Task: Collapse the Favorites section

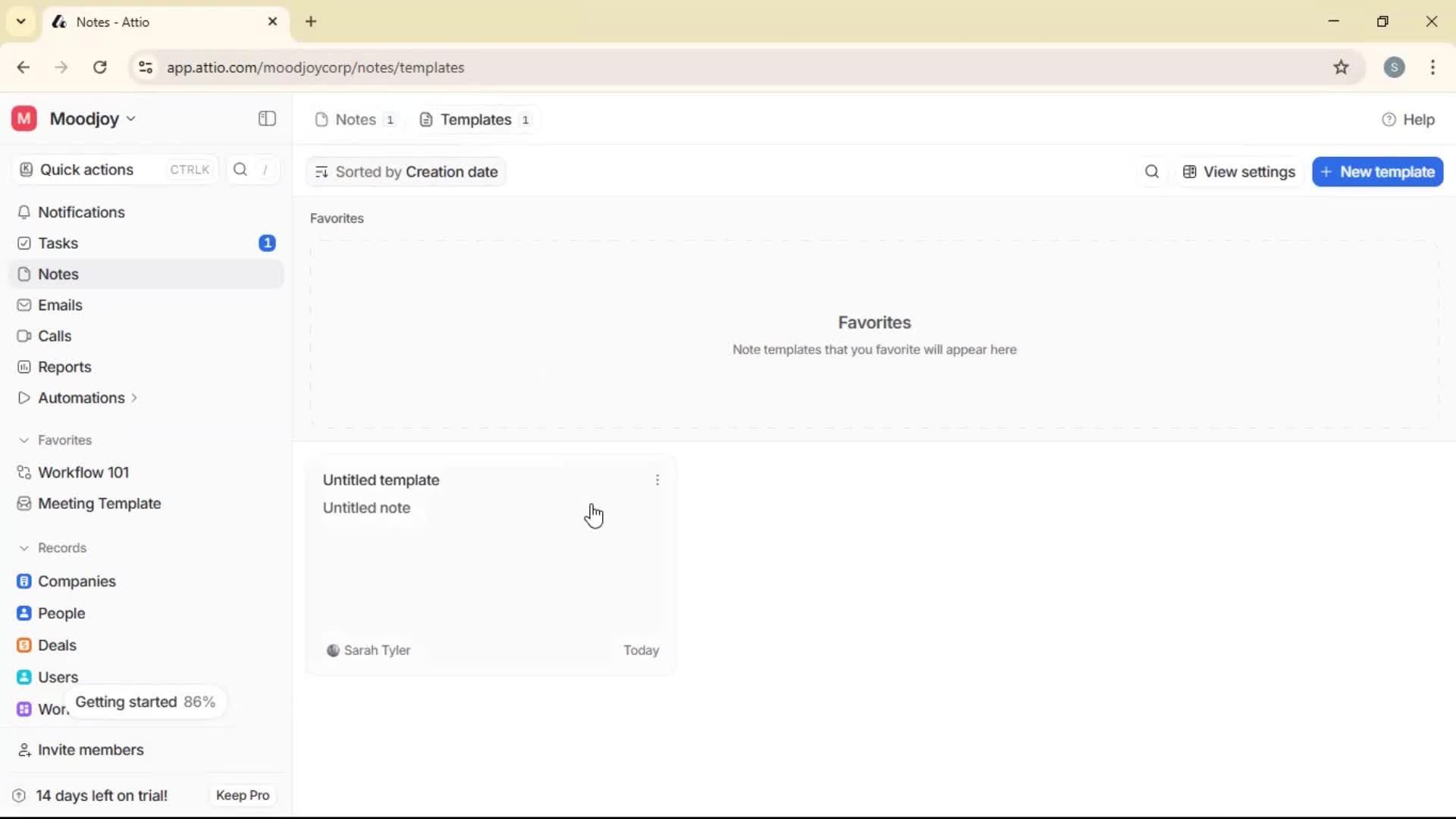Action: pos(25,440)
